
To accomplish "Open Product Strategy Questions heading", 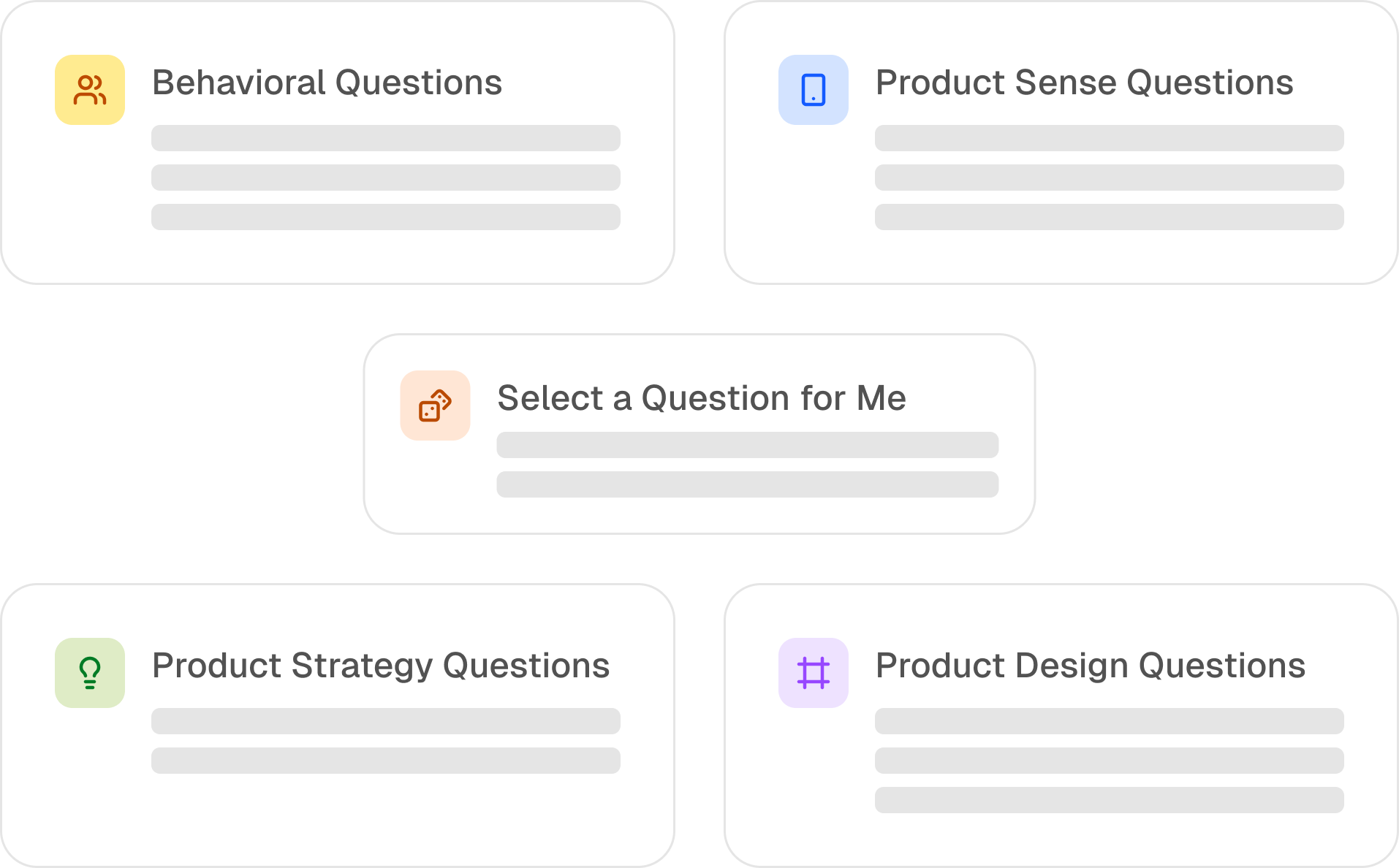I will [380, 666].
